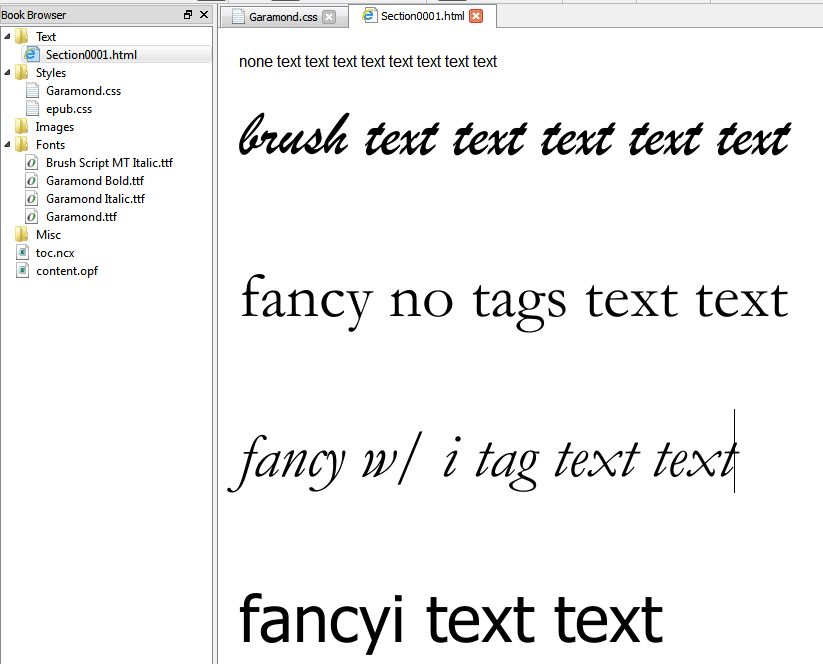Click the 'none text text' line
Image resolution: width=823 pixels, height=664 pixels.
tap(368, 61)
